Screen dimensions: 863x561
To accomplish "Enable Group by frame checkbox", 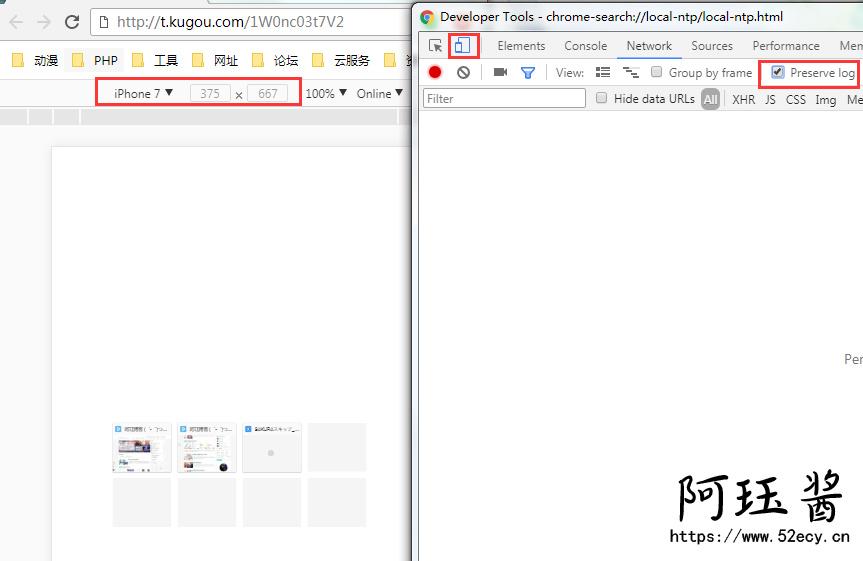I will [657, 72].
